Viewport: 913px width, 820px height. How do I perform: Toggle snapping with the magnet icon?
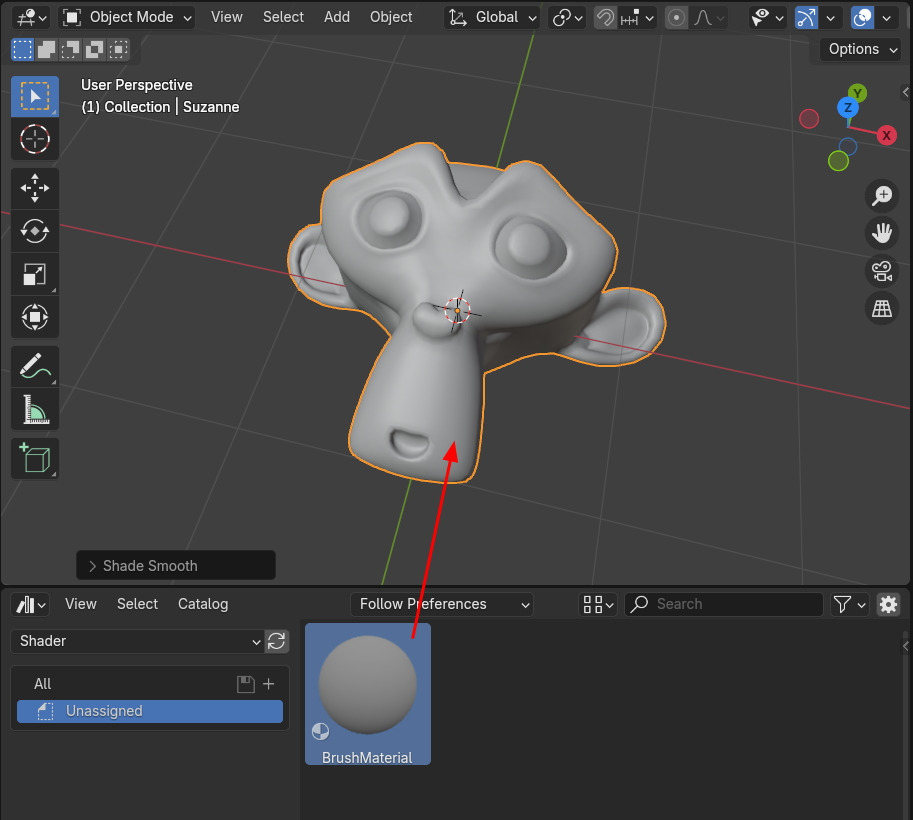click(606, 18)
